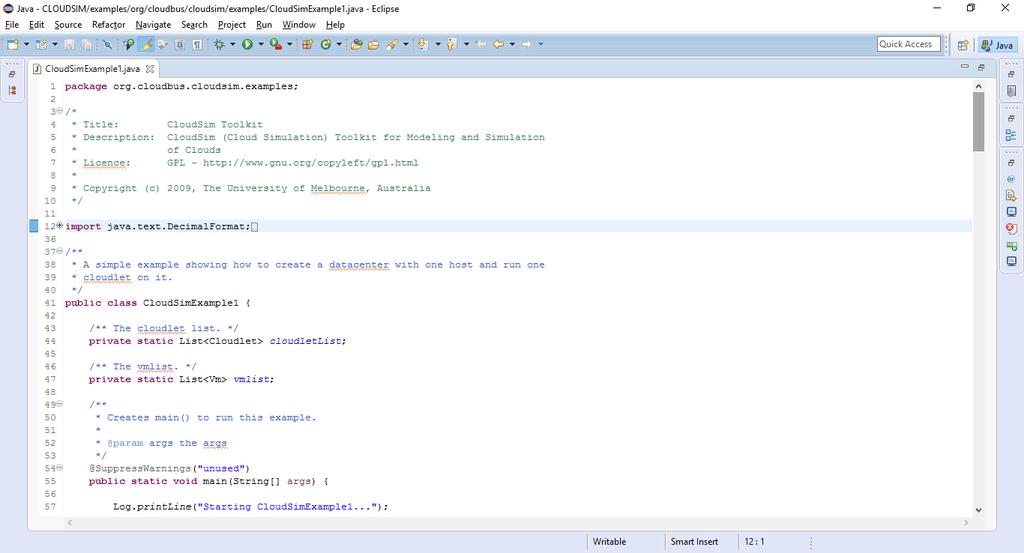
Task: Click the Writable status entry
Action: 609,542
